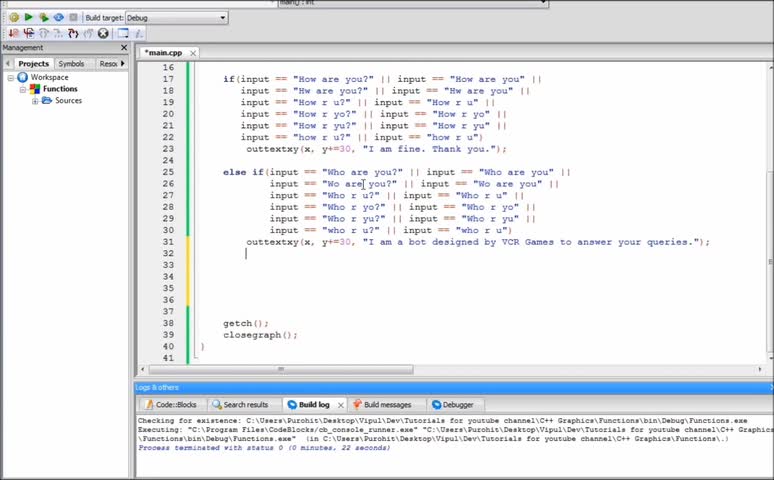Click the "Process terminated with status 0" log line
The height and width of the screenshot is (480, 774).
(264, 448)
